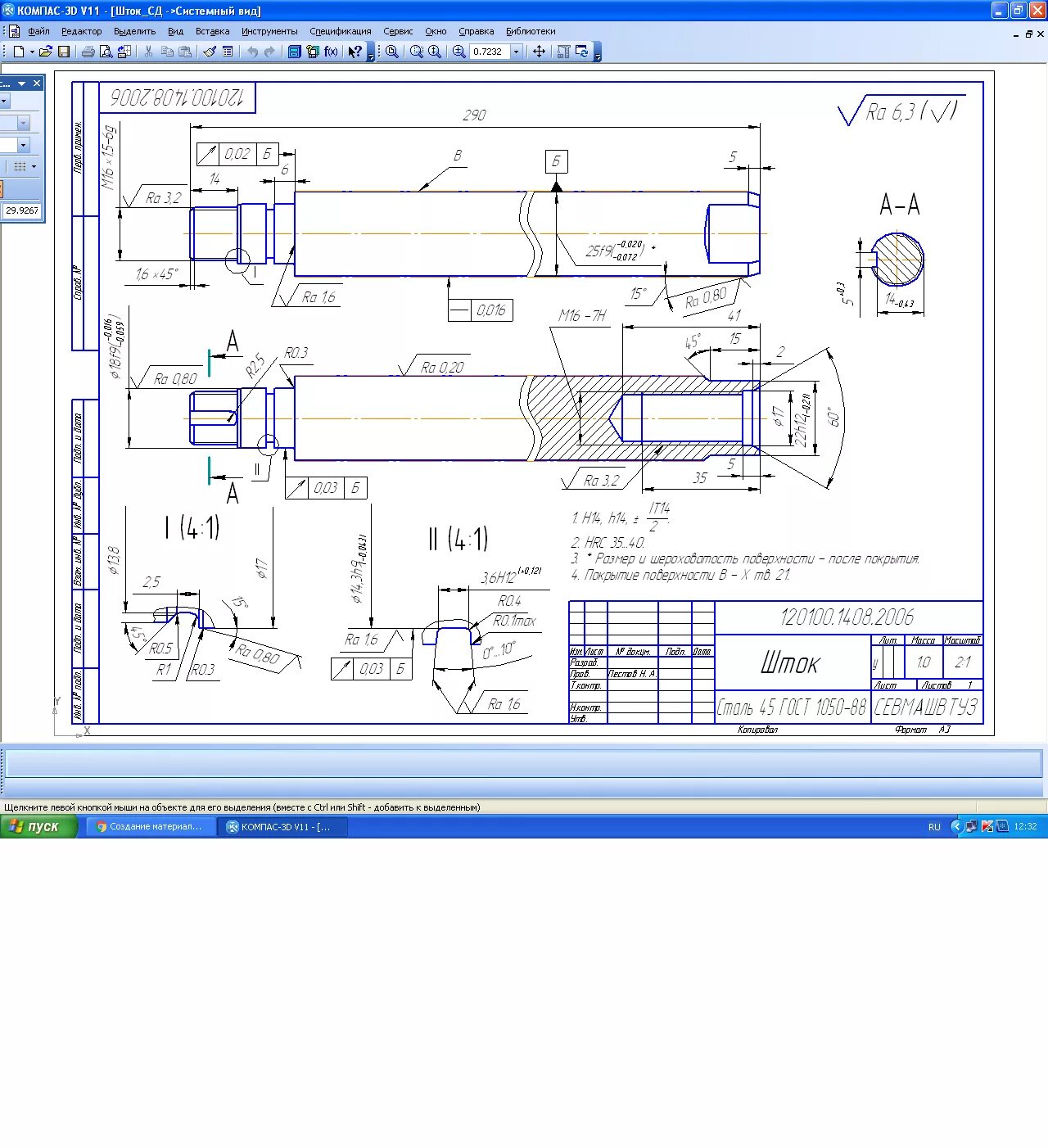This screenshot has width=1048, height=1148.
Task: Click the Zoom Window magnifier icon
Action: (x=392, y=52)
